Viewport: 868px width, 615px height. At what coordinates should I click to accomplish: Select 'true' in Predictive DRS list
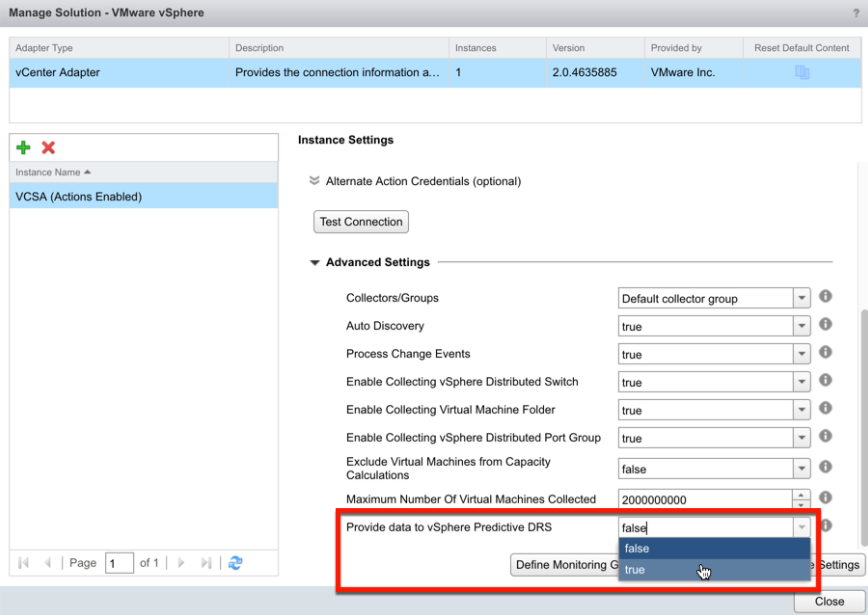pyautogui.click(x=714, y=570)
